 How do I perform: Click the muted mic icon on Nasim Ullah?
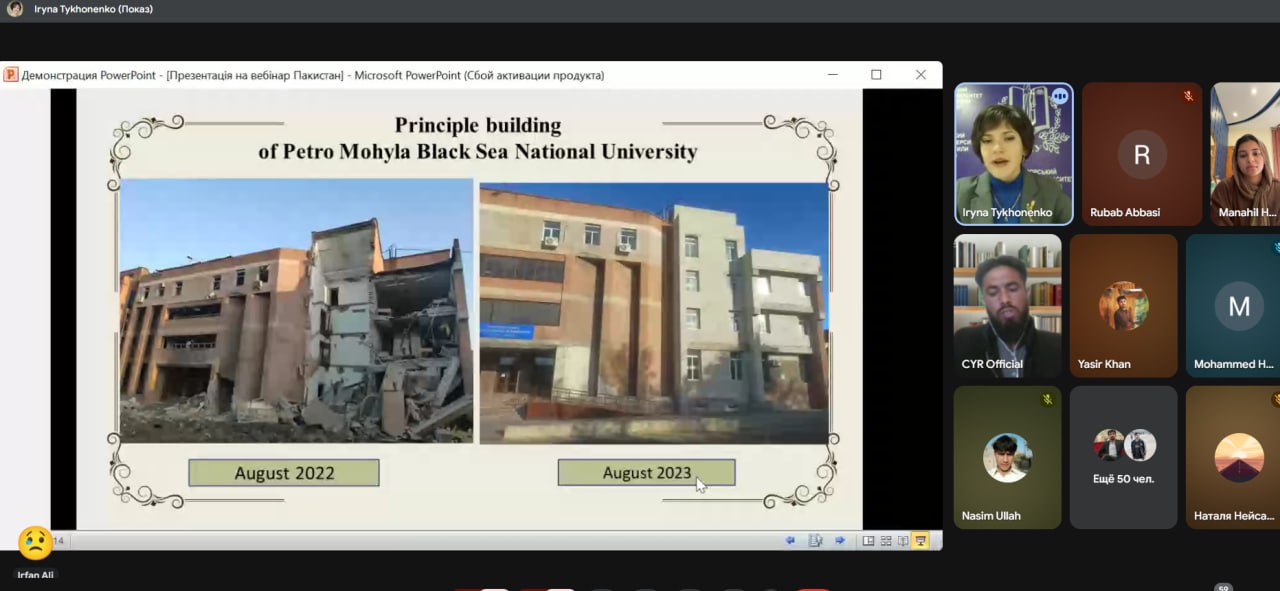tap(1047, 400)
